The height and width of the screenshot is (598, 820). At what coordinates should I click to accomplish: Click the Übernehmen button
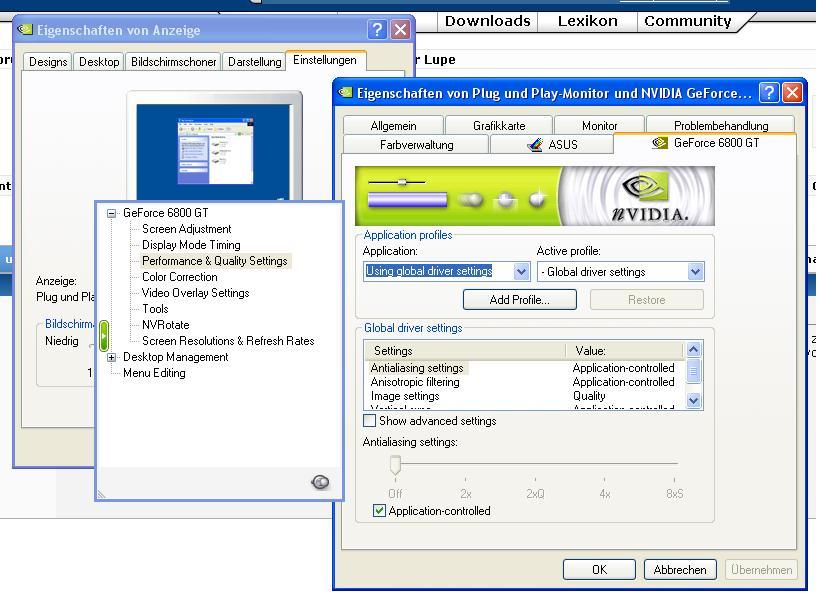(761, 569)
